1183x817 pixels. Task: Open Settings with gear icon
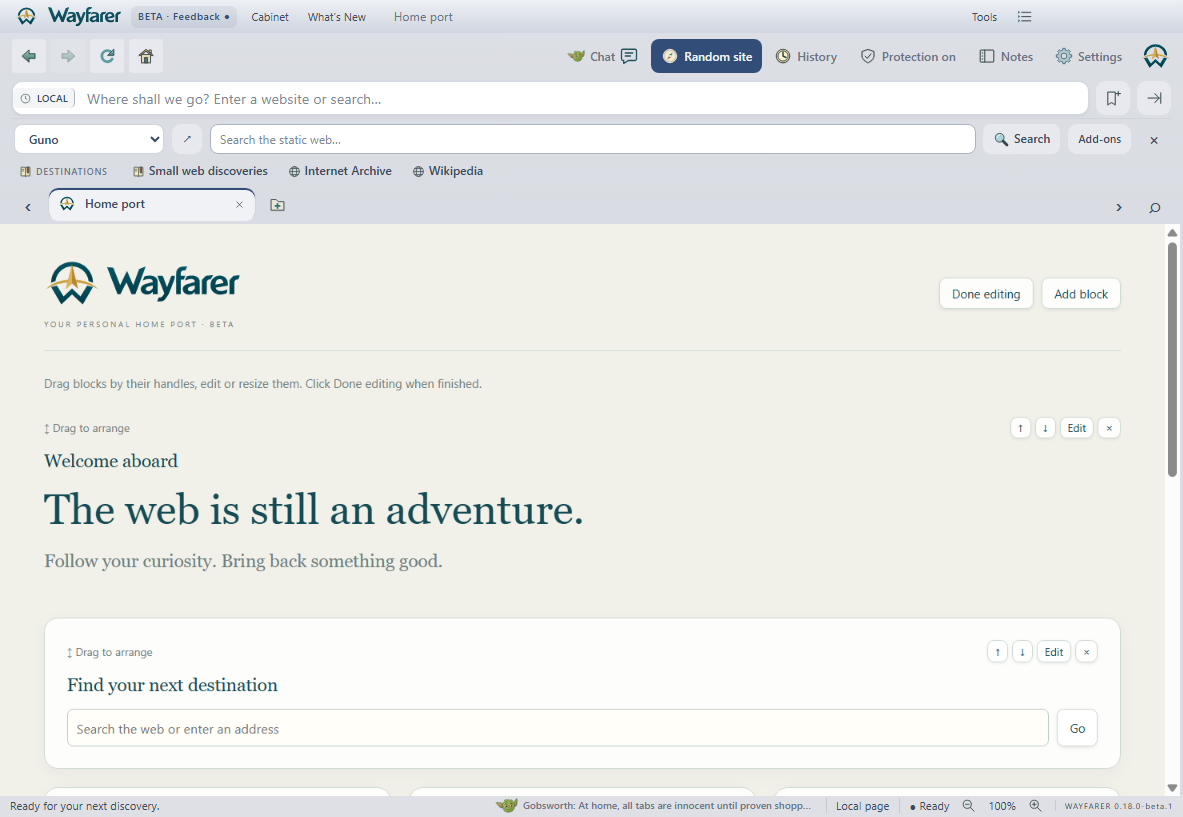point(1089,57)
